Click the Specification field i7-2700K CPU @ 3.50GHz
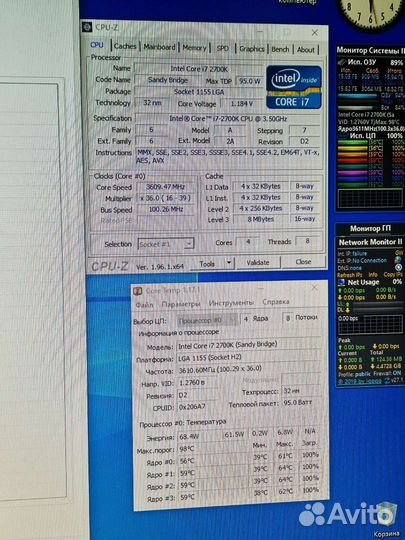Viewport: 405px width, 540px height. (228, 119)
